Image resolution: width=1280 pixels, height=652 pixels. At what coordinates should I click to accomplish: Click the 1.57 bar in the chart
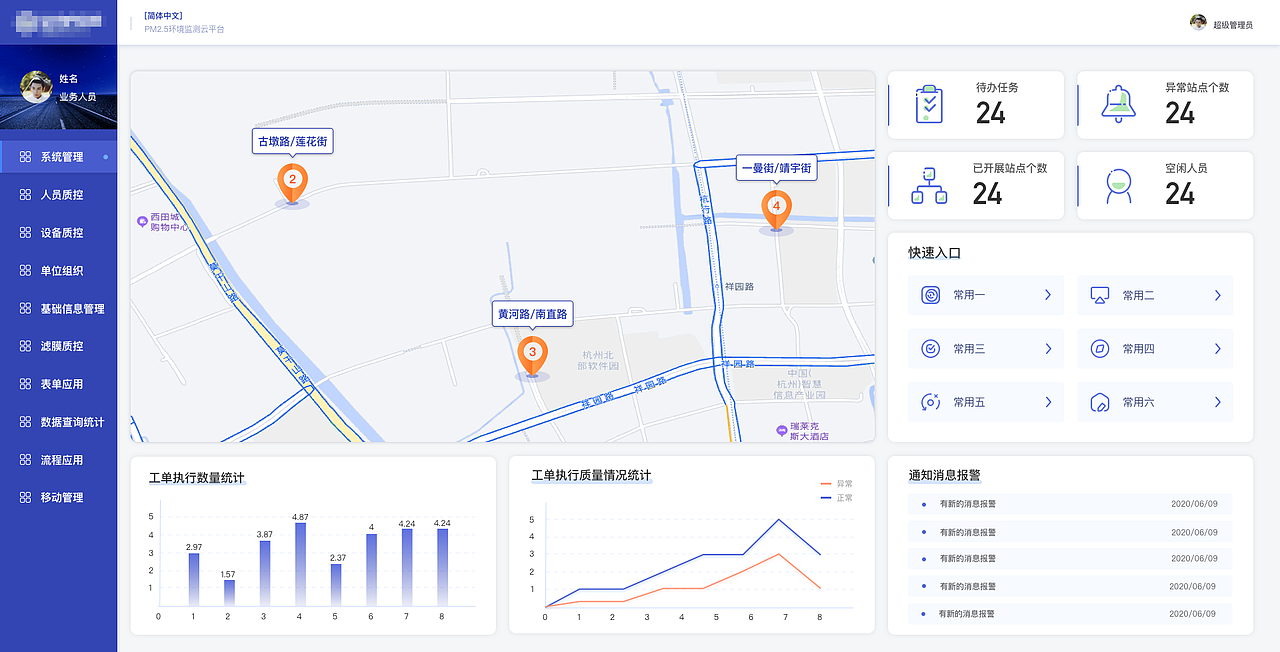229,592
